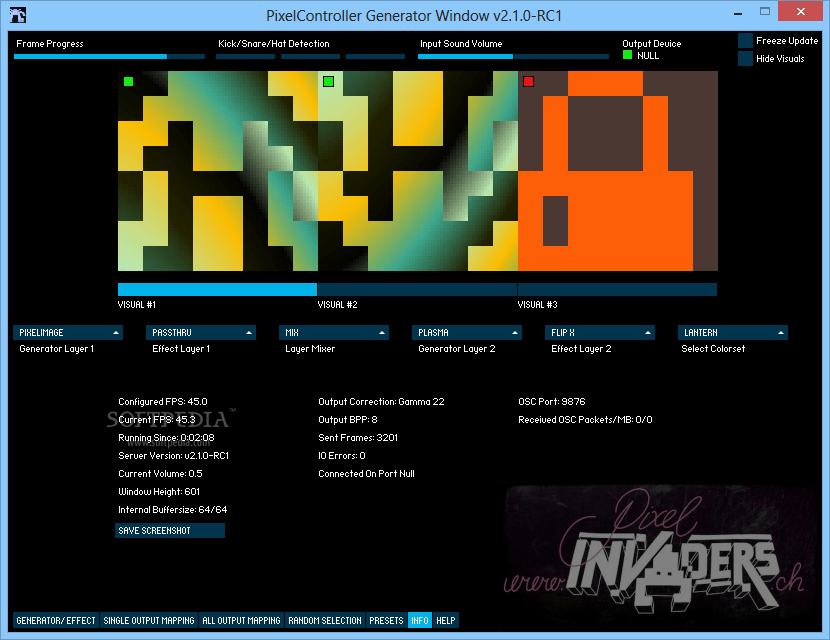
Task: Toggle the Hide Visuals option
Action: point(744,58)
